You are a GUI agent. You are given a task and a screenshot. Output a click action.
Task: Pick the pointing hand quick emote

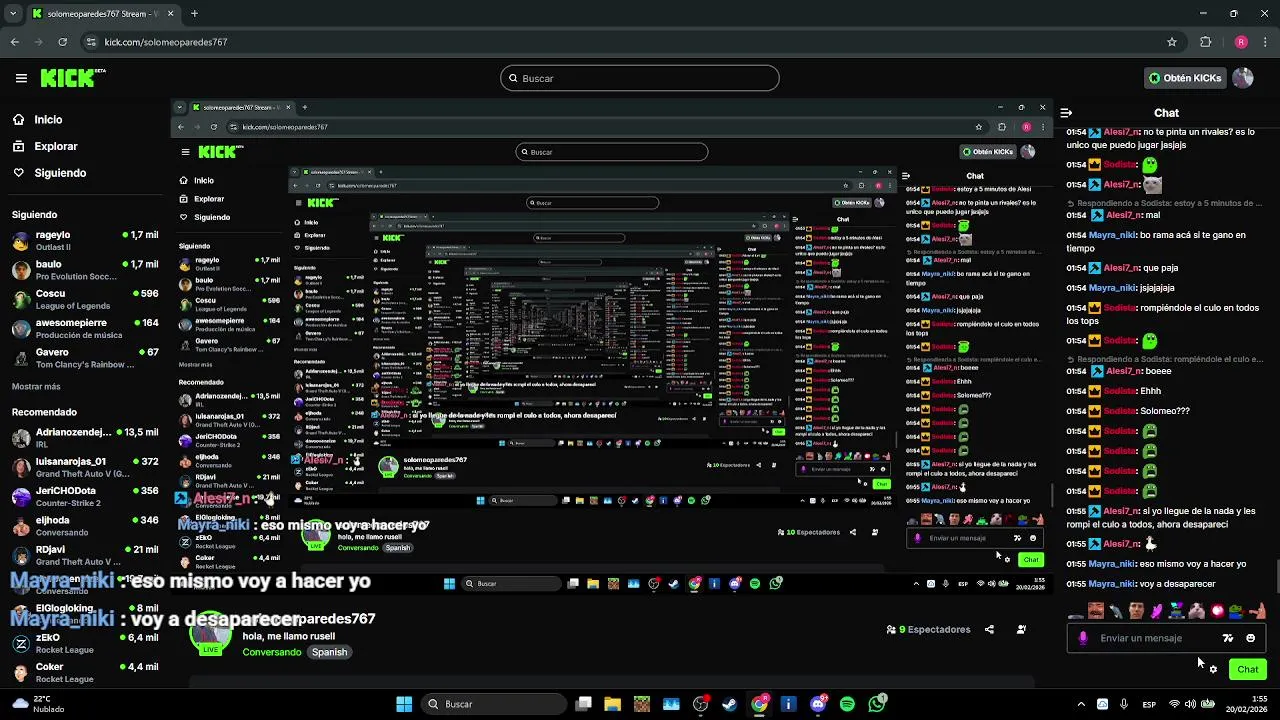pos(1257,611)
